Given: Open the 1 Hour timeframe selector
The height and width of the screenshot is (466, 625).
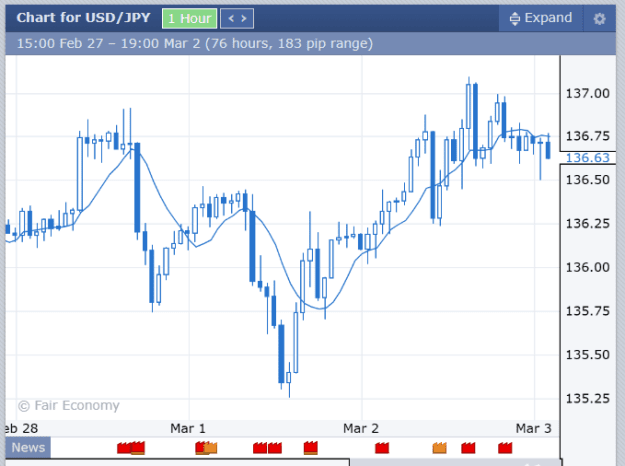Looking at the screenshot, I should (x=190, y=18).
